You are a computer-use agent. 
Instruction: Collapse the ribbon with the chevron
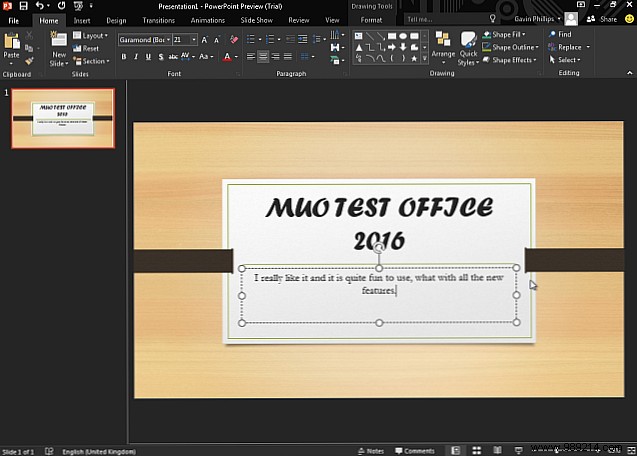(x=629, y=73)
